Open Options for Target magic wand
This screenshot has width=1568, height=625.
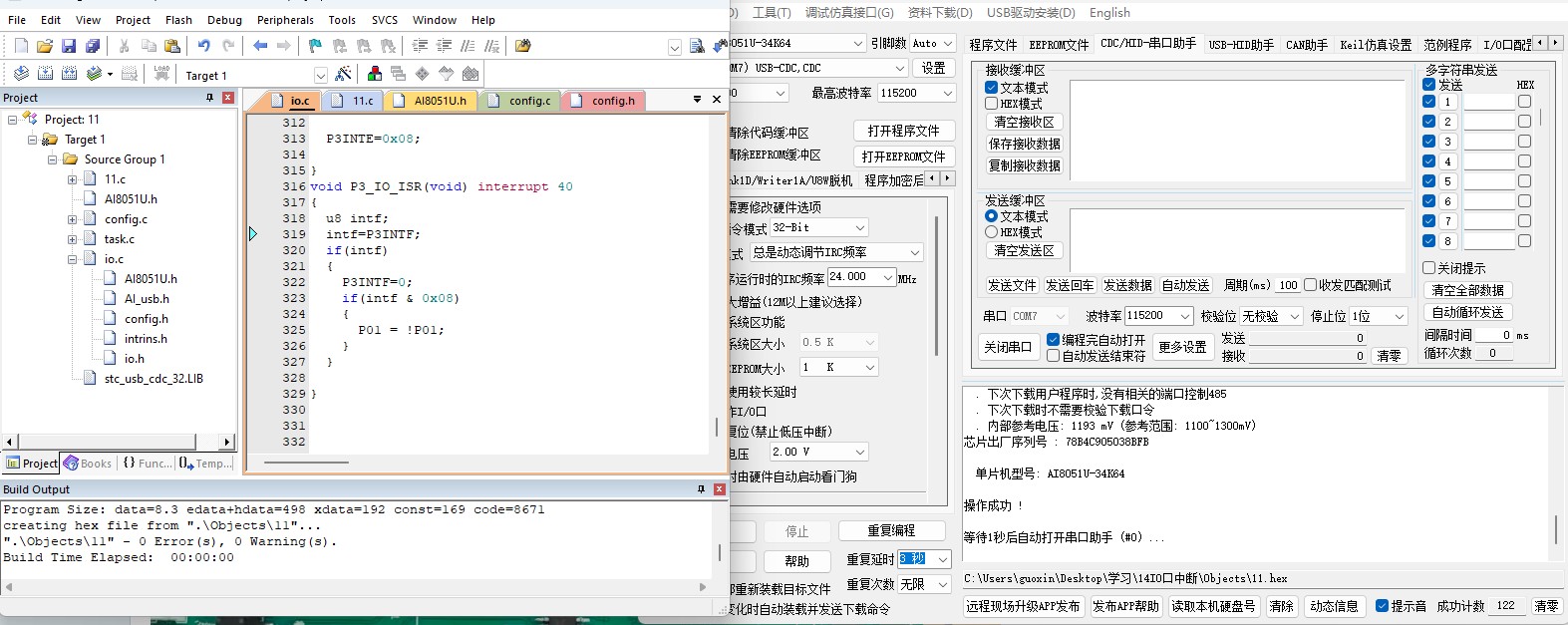coord(344,74)
